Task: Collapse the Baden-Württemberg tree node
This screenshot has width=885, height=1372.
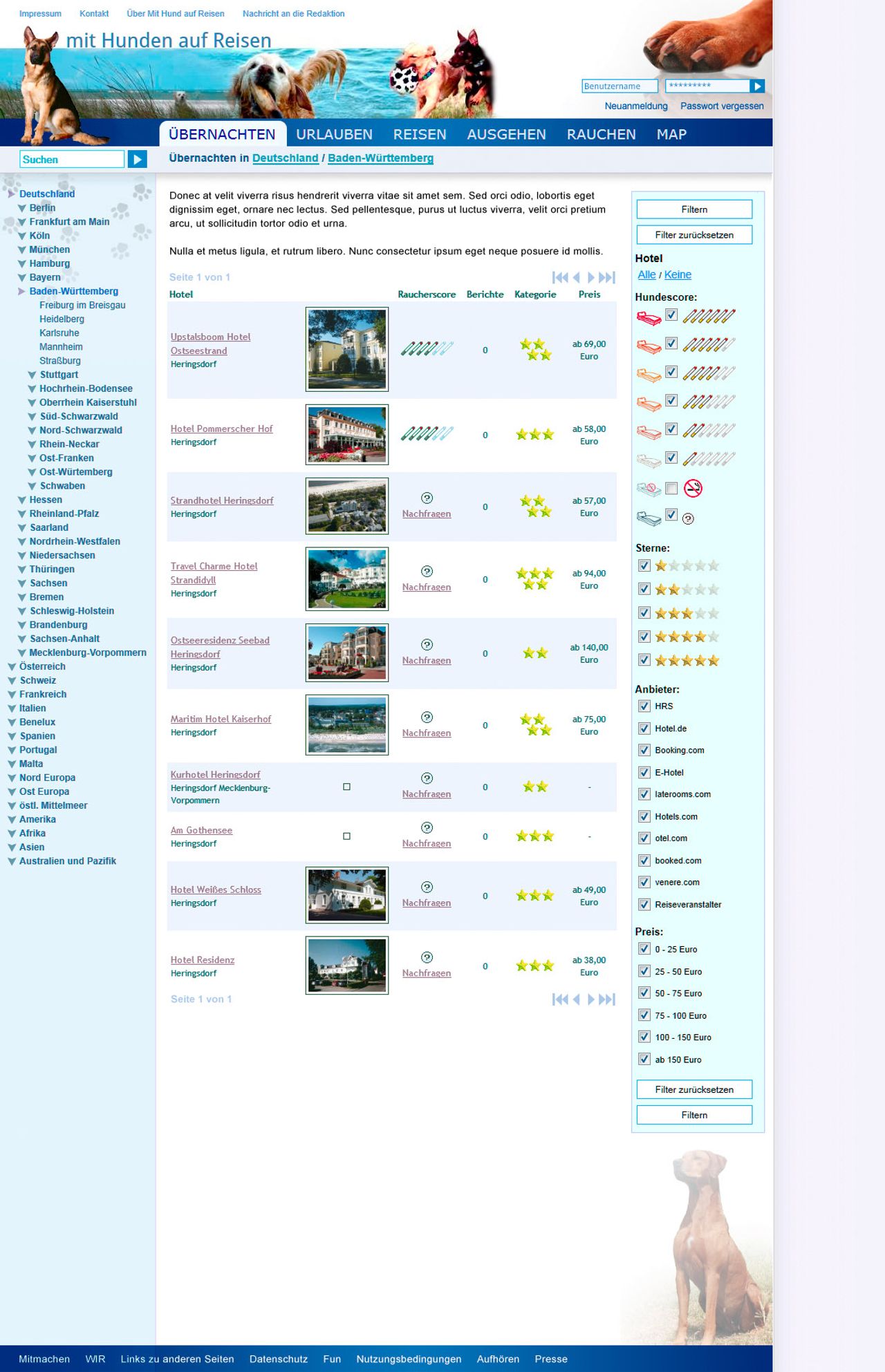Action: tap(22, 292)
